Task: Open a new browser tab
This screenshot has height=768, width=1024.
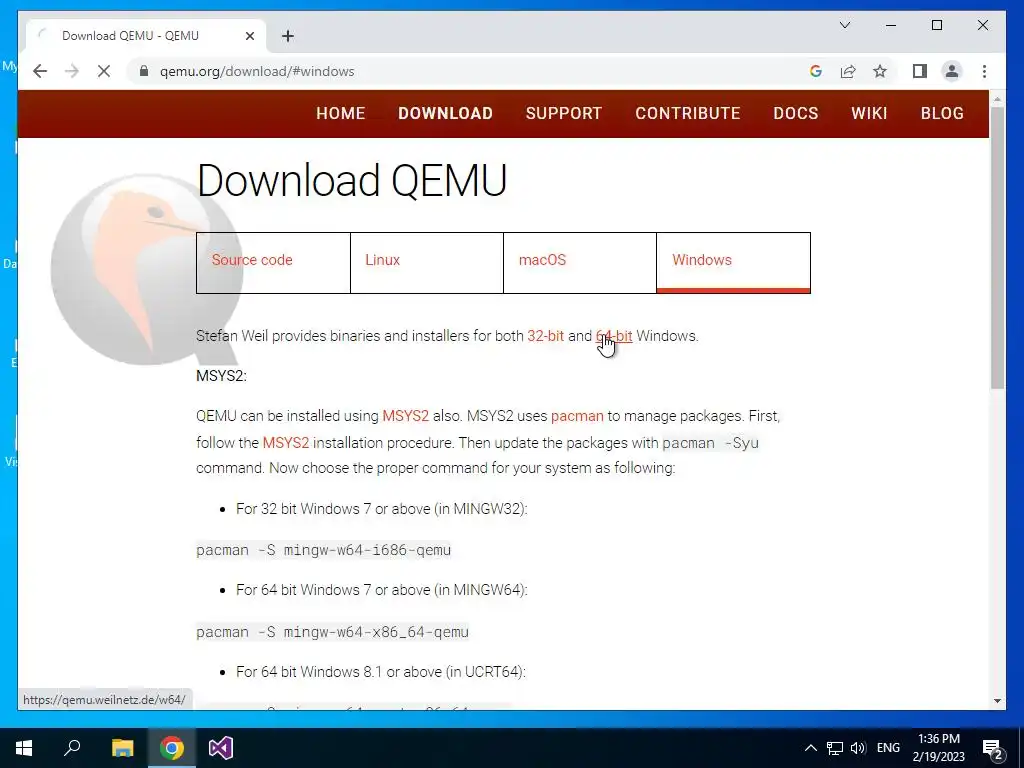Action: click(x=288, y=36)
